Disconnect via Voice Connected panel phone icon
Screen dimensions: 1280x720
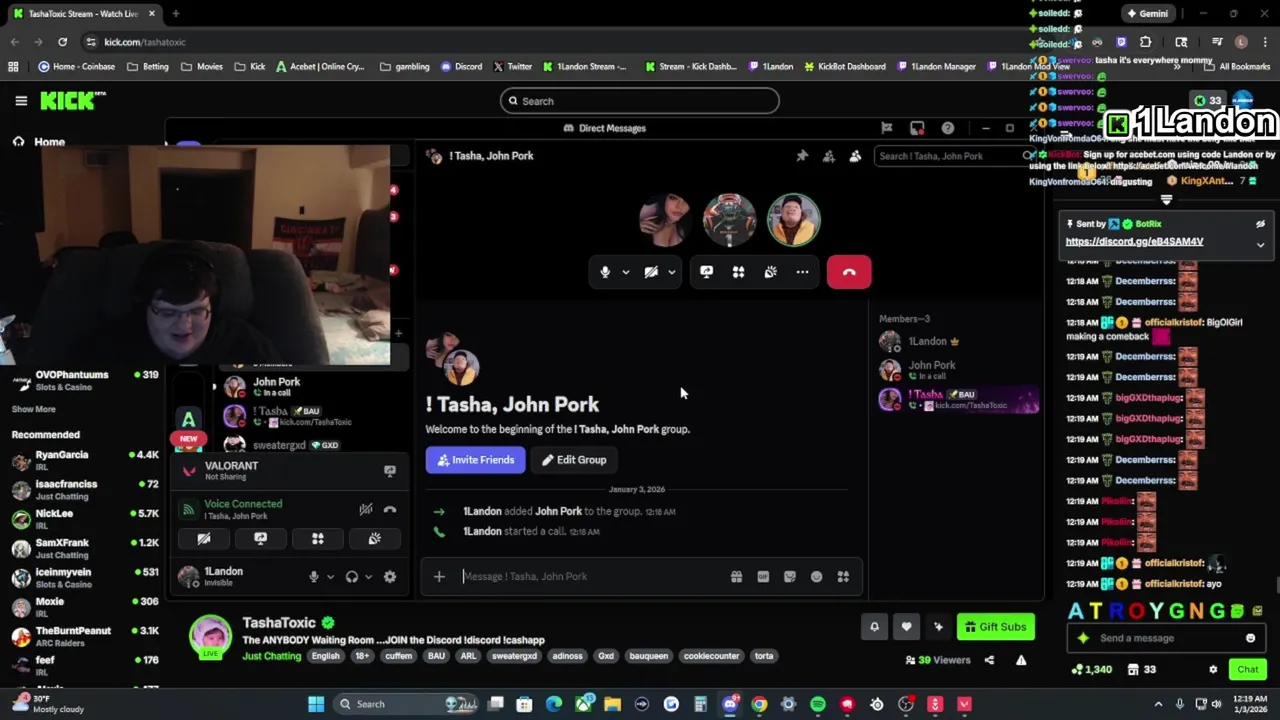coord(390,510)
